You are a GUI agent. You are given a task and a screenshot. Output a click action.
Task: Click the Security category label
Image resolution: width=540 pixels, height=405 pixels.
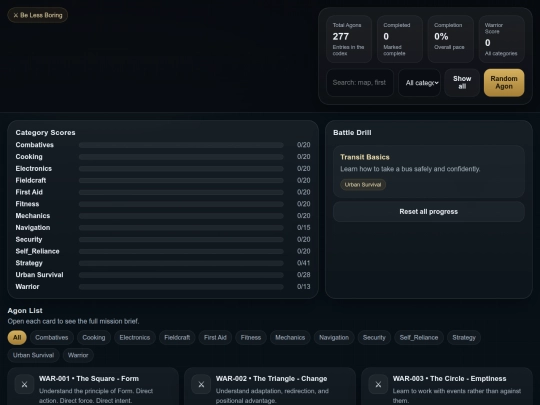(29, 239)
